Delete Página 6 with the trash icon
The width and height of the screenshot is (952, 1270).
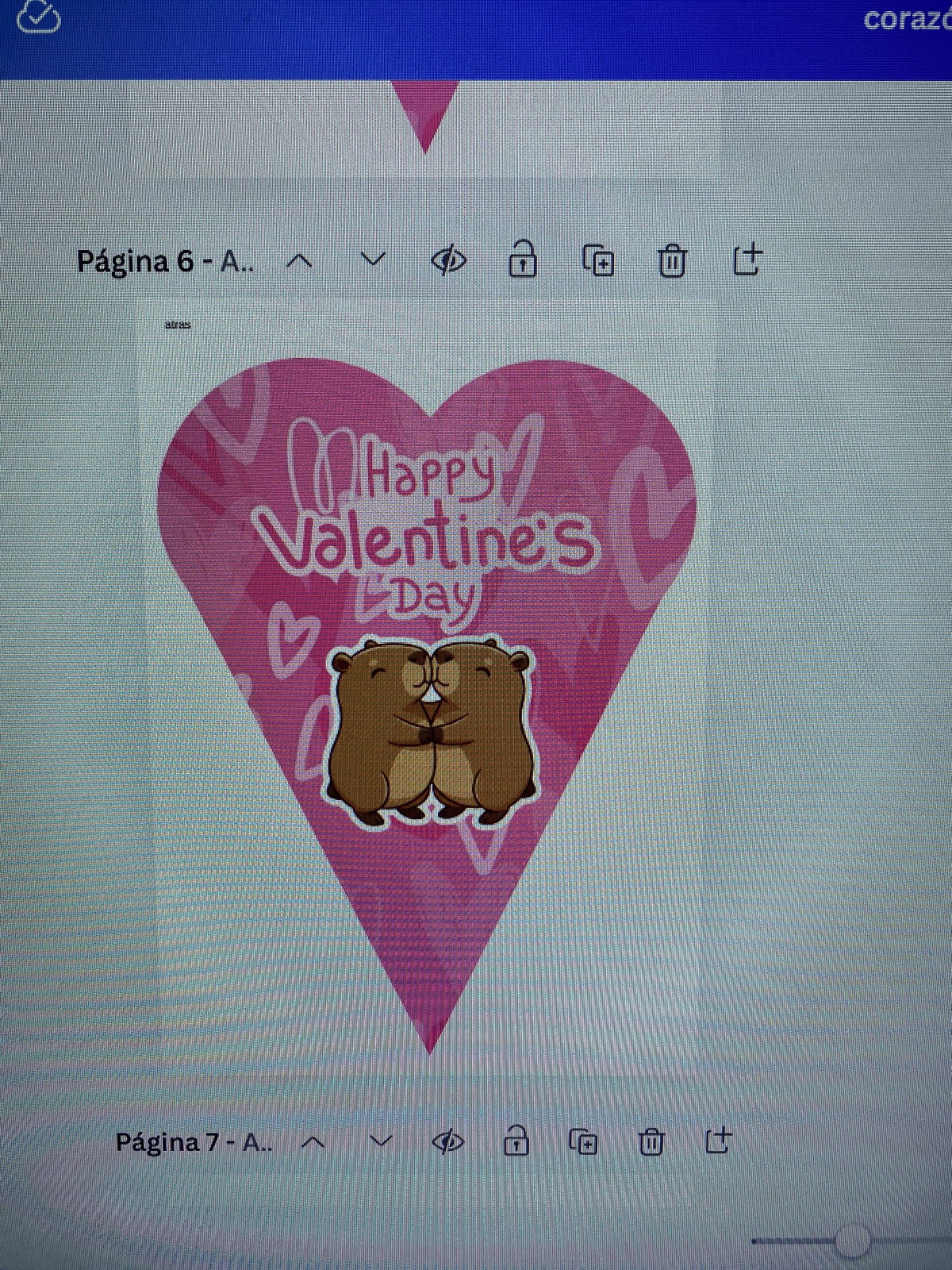pos(672,260)
